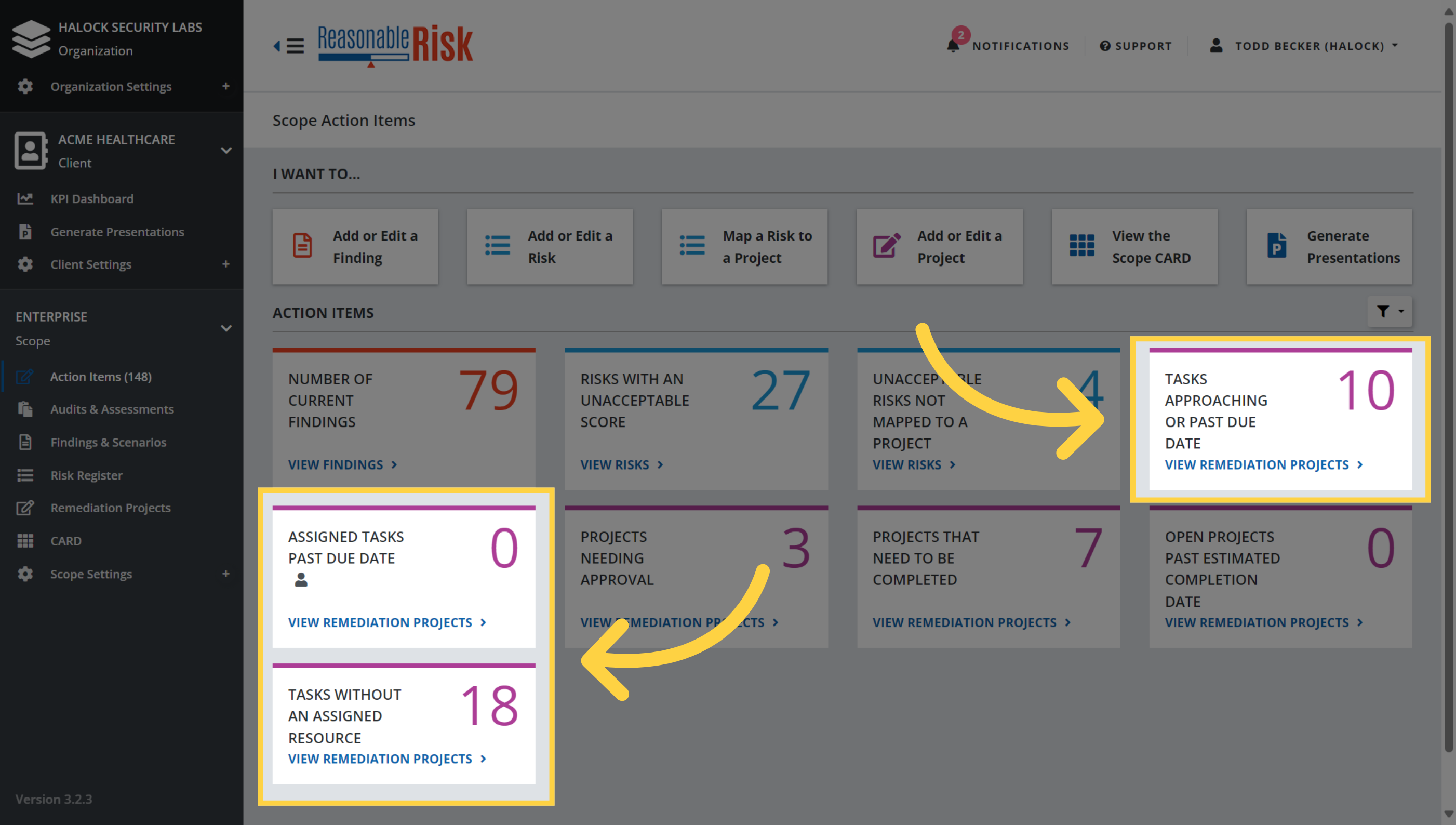Click the grid icon on View the Scope CARD

(x=1081, y=246)
